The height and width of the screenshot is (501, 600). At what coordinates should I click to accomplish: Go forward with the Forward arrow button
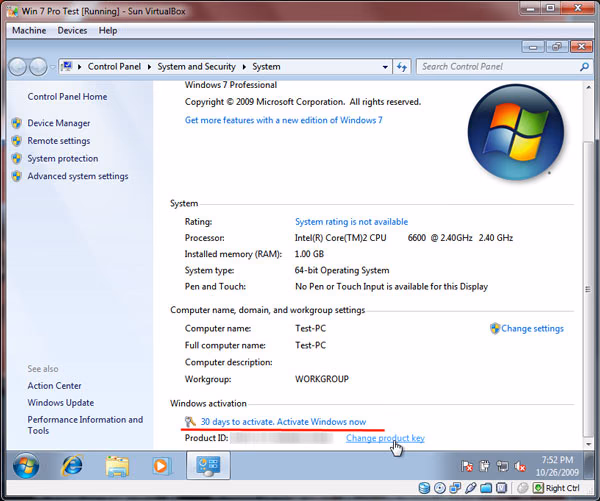[38, 67]
